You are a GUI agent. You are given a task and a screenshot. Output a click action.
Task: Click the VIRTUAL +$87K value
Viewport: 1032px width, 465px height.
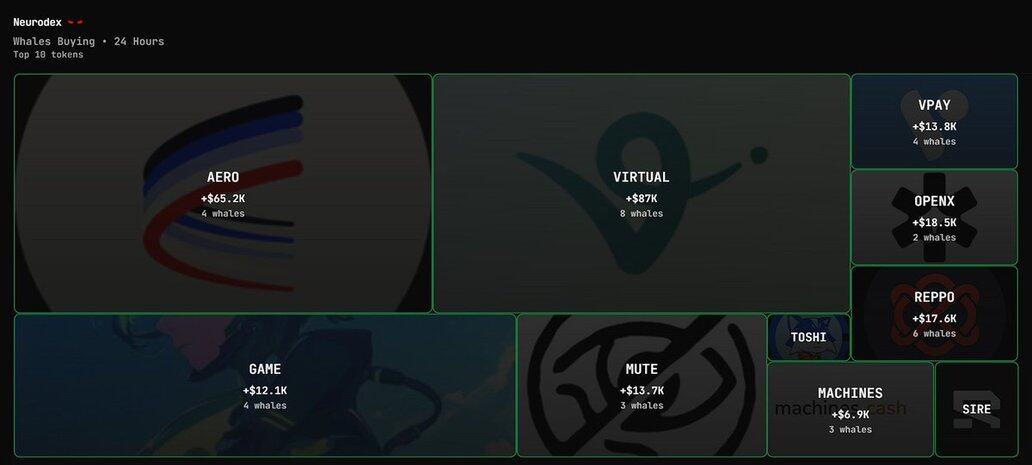[x=642, y=198]
